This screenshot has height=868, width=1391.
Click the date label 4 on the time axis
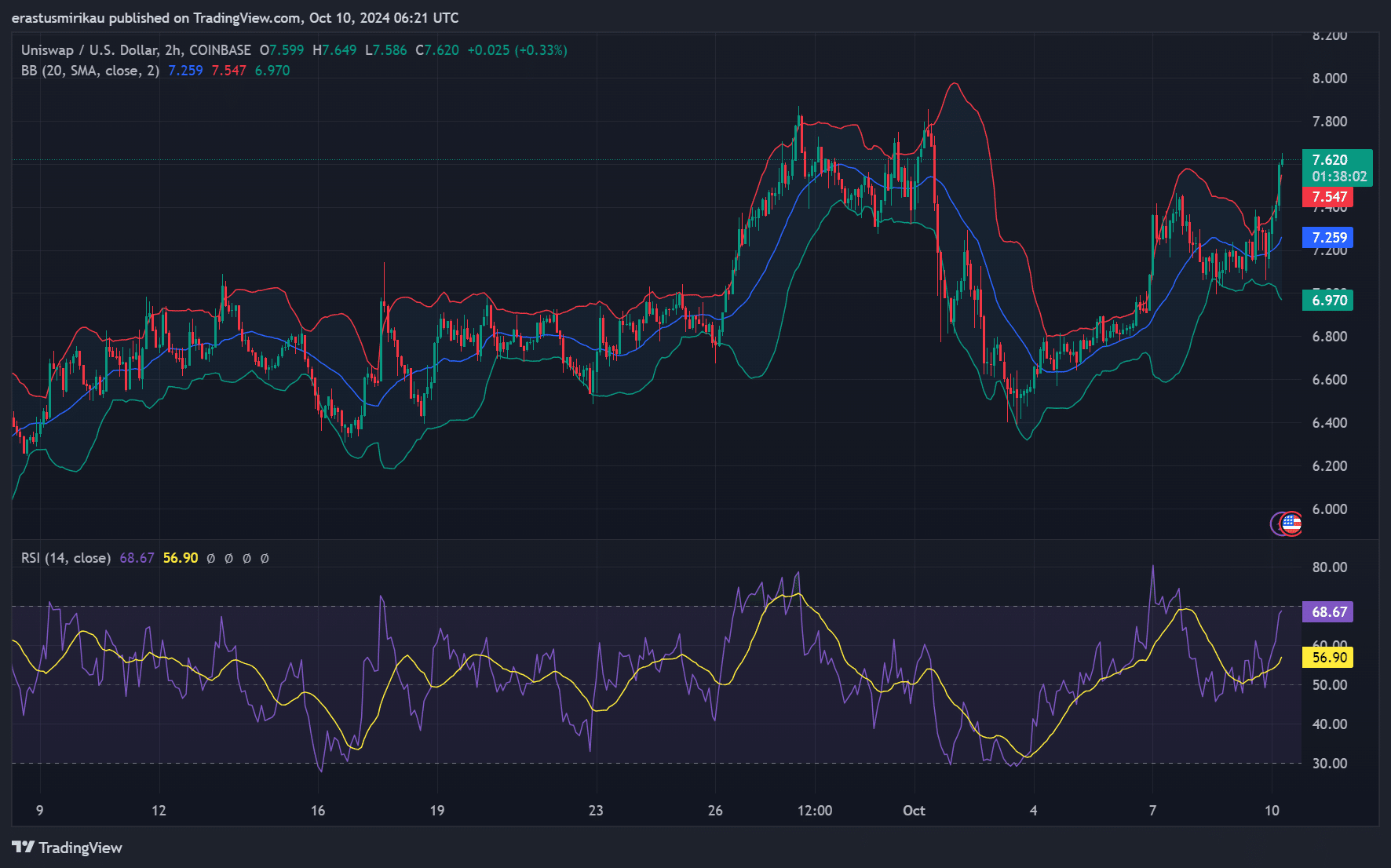tap(1033, 811)
